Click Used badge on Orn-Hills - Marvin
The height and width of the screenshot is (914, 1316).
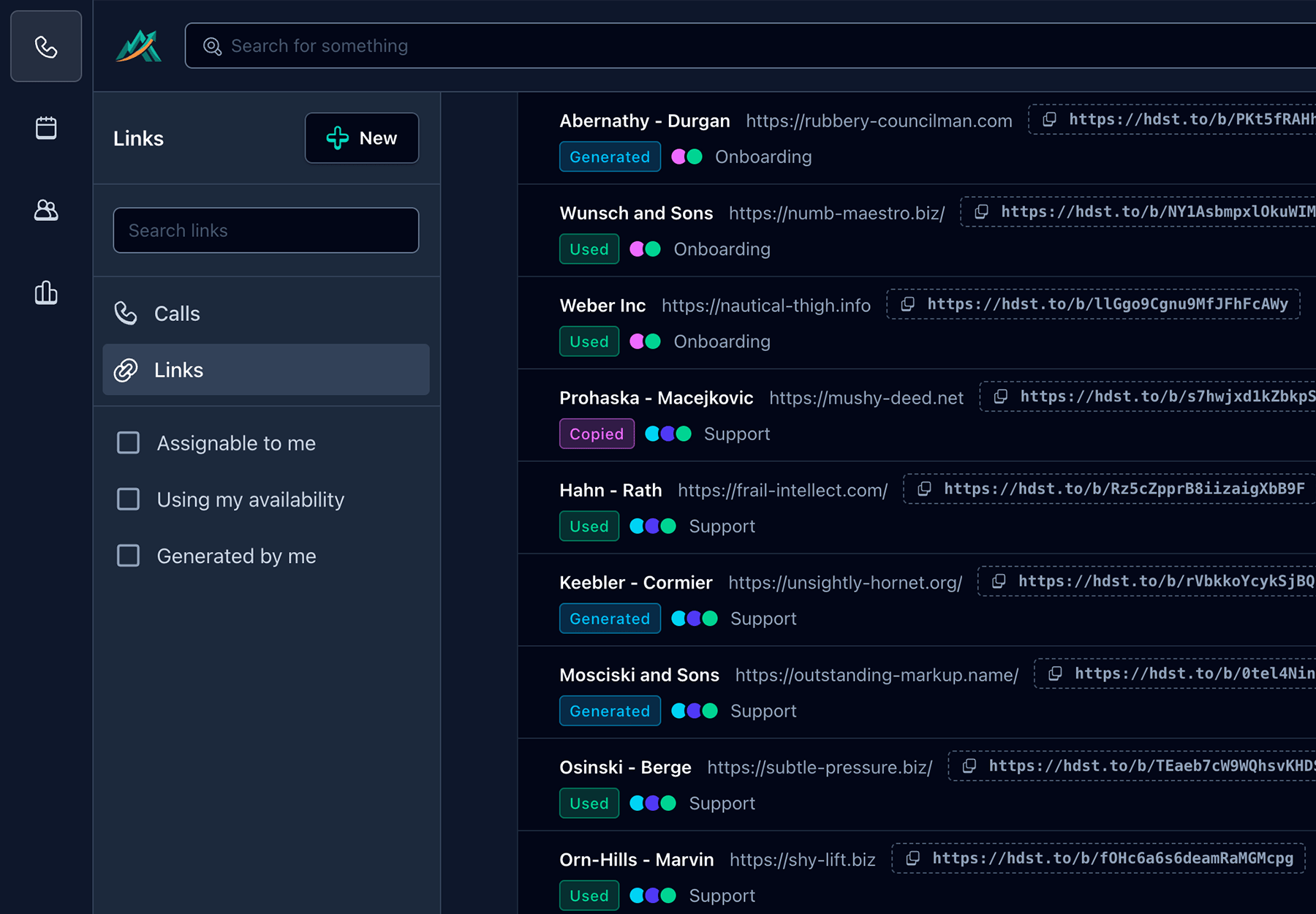pyautogui.click(x=589, y=896)
